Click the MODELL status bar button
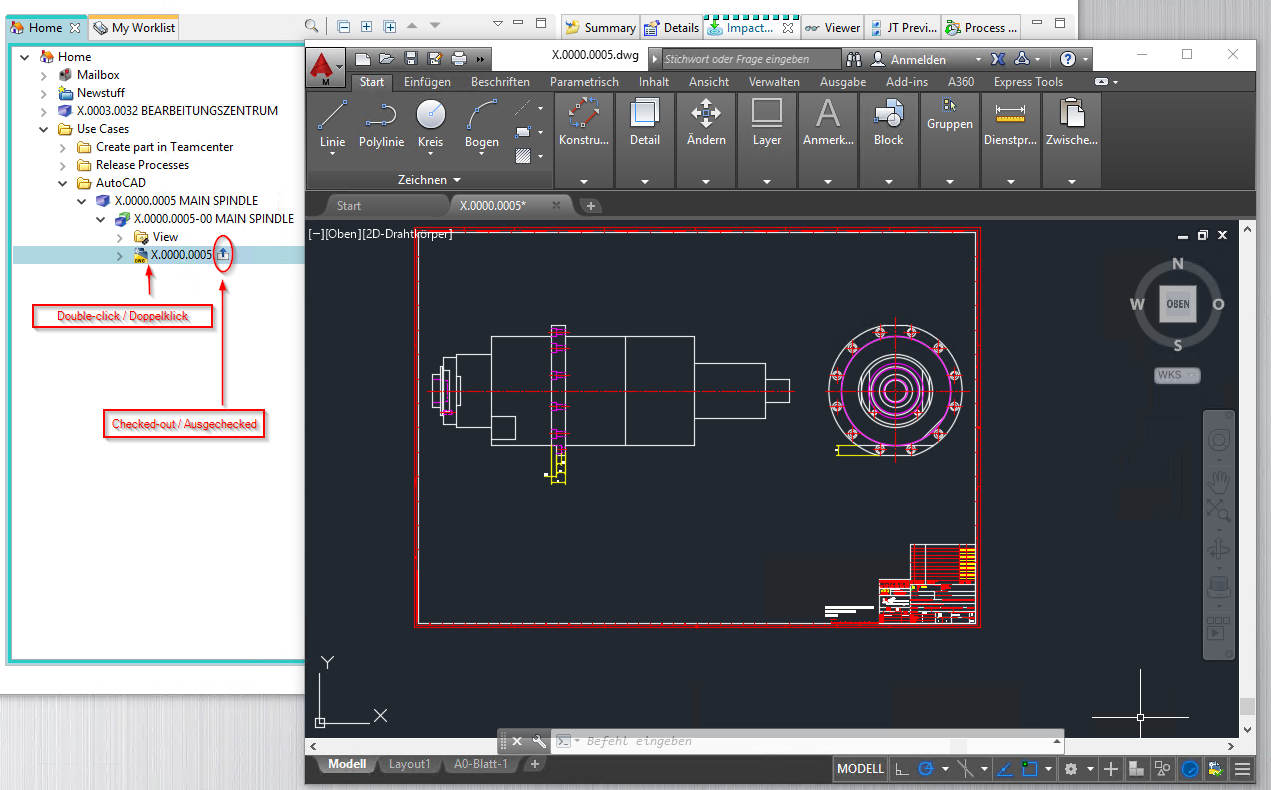The width and height of the screenshot is (1271, 790). [x=860, y=769]
